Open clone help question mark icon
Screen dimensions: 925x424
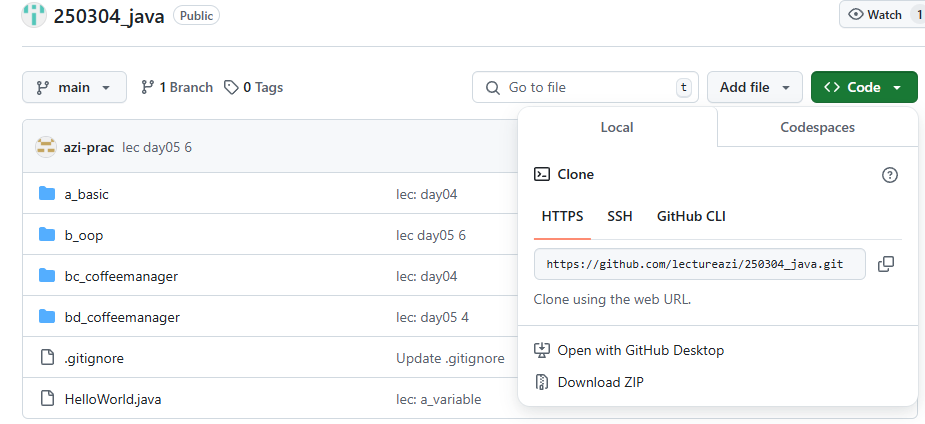(890, 175)
